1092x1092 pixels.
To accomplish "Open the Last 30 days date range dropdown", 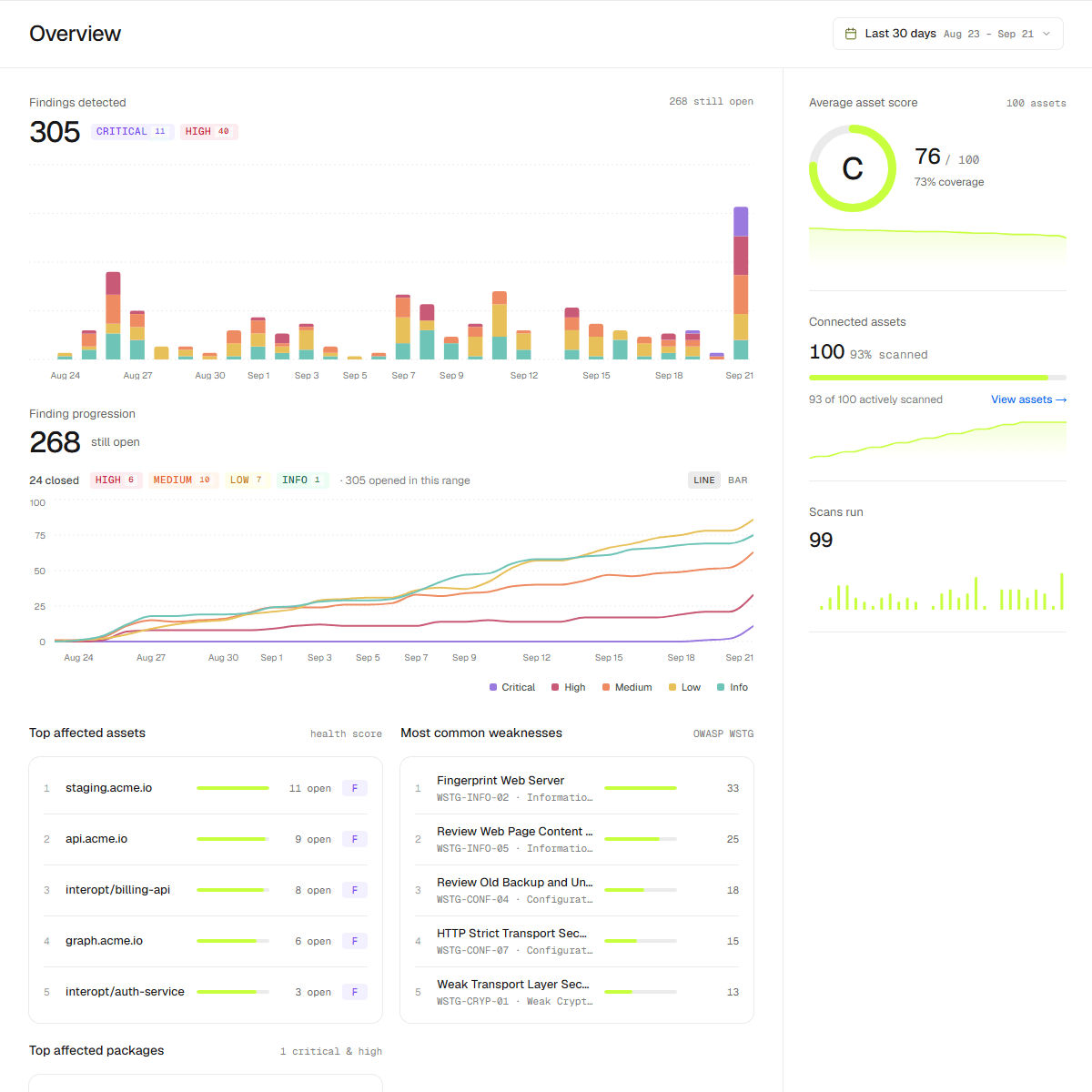I will click(x=947, y=34).
